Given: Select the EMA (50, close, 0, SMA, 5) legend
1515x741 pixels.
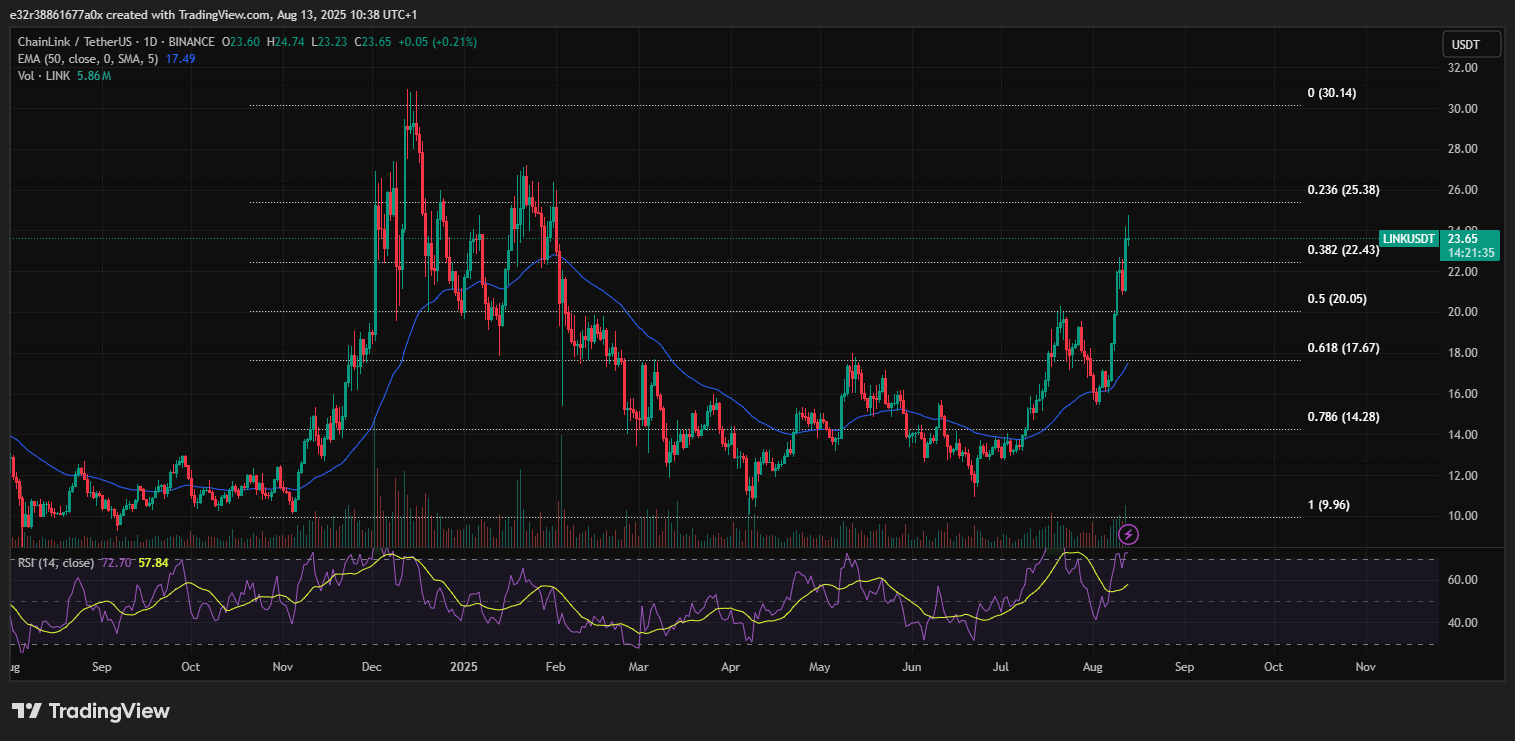Looking at the screenshot, I should coord(88,59).
